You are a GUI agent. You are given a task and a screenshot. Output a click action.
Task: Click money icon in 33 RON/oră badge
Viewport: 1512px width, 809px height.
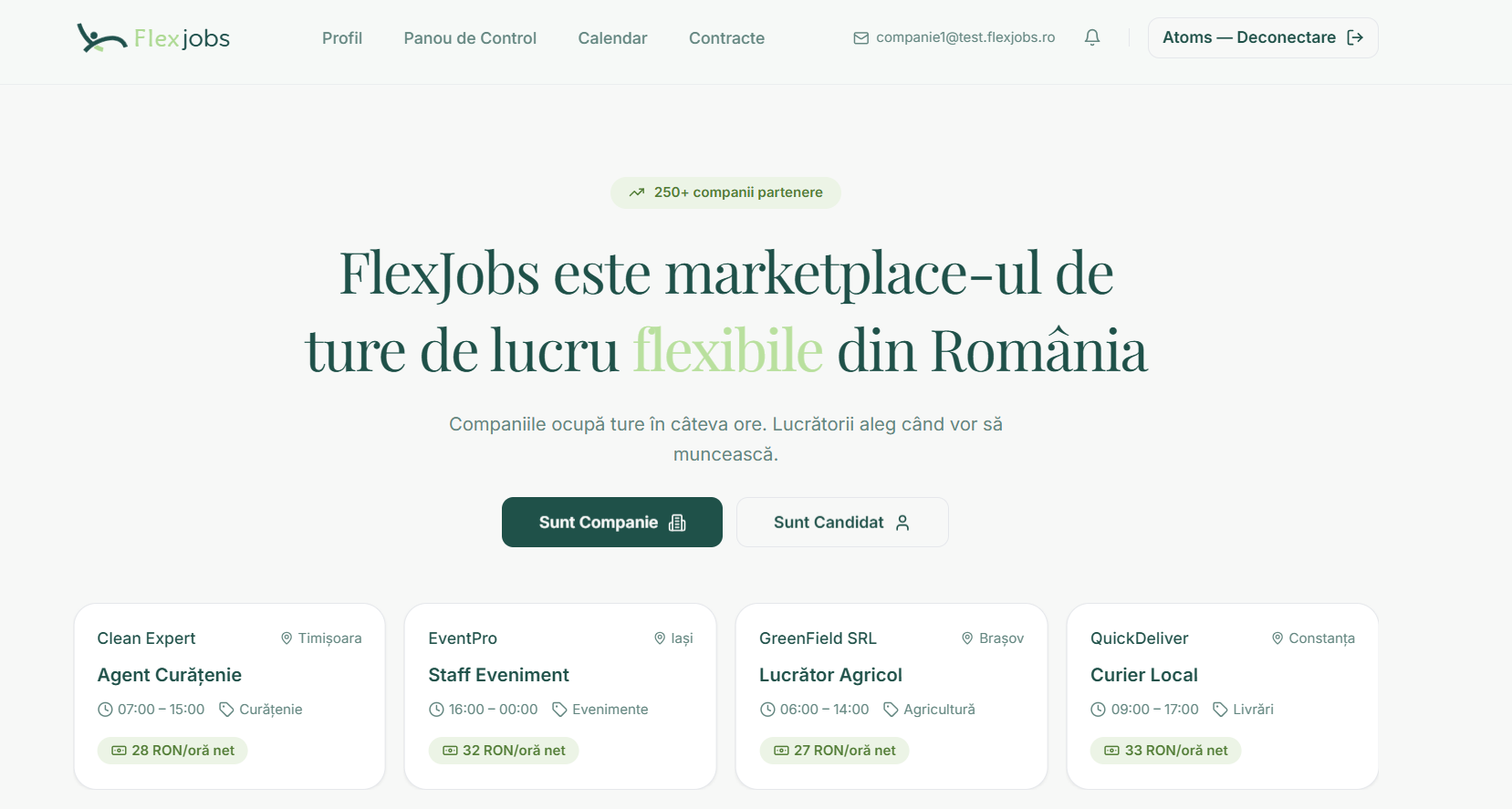point(1111,751)
